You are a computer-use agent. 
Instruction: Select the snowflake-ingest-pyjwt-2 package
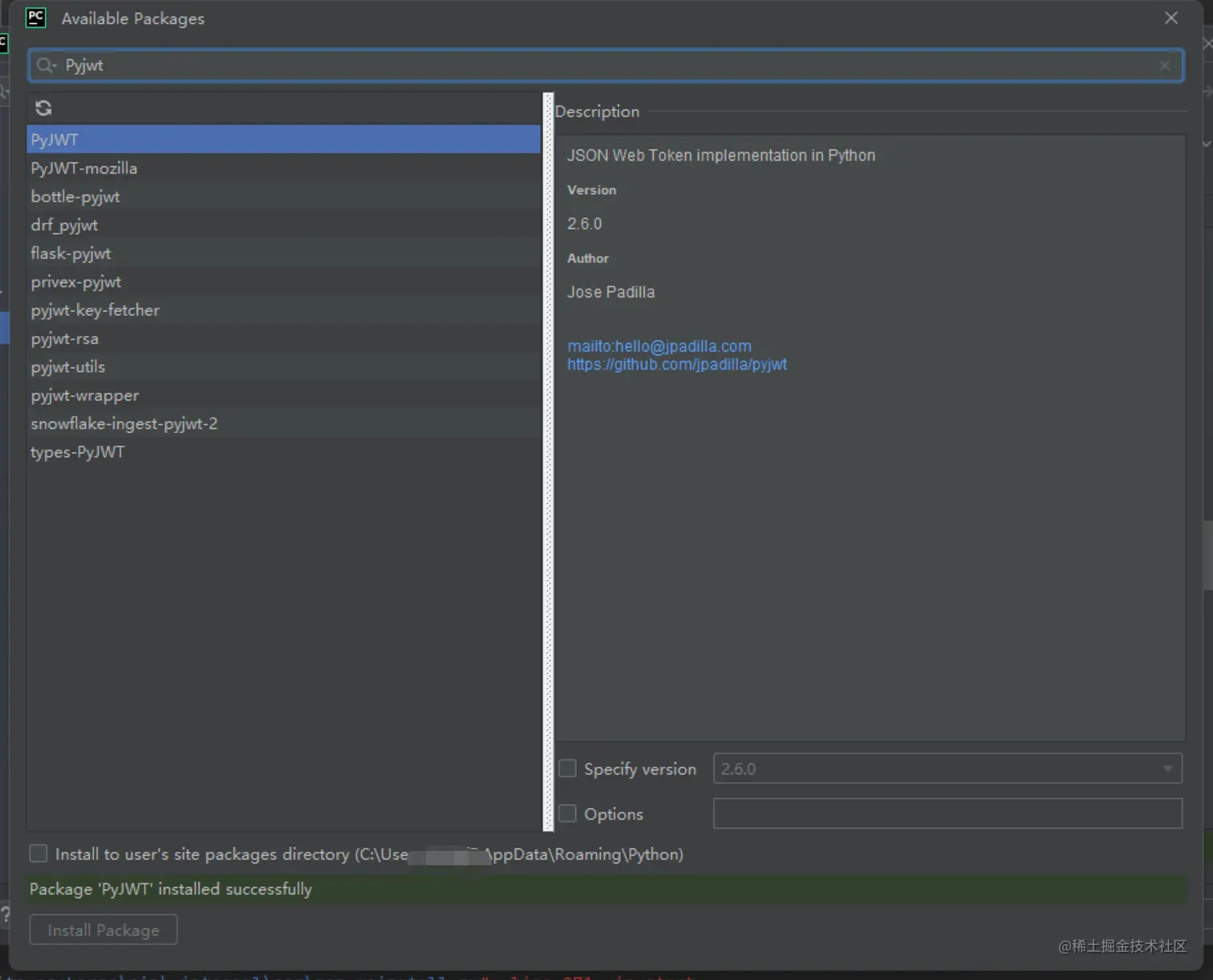[284, 423]
